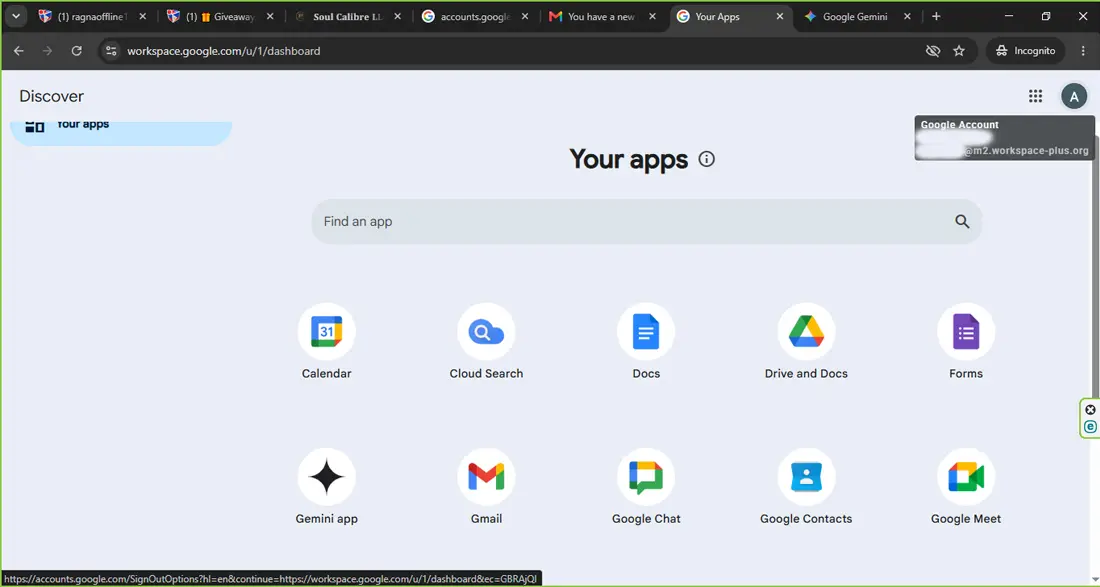Open the Google Meet app icon

966,477
